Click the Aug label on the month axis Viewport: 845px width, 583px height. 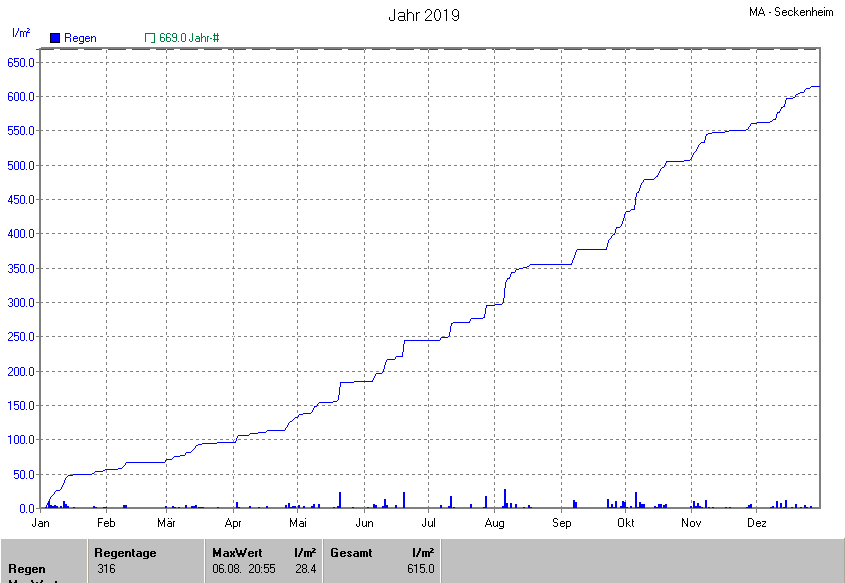coord(494,523)
